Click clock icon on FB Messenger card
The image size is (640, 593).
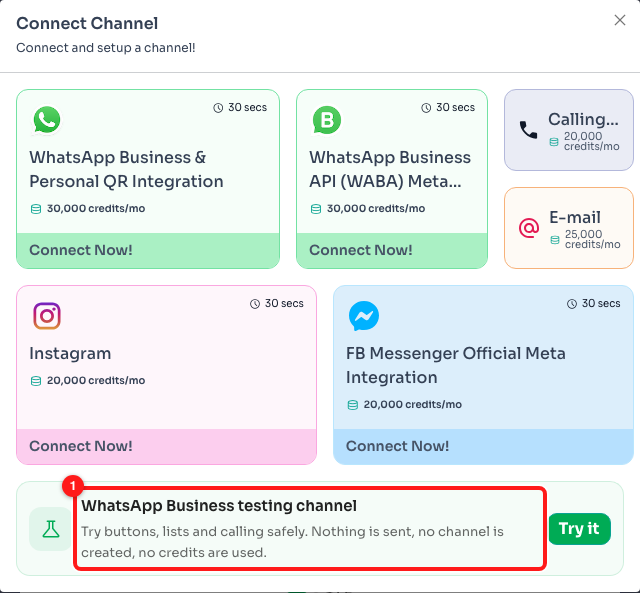(572, 304)
